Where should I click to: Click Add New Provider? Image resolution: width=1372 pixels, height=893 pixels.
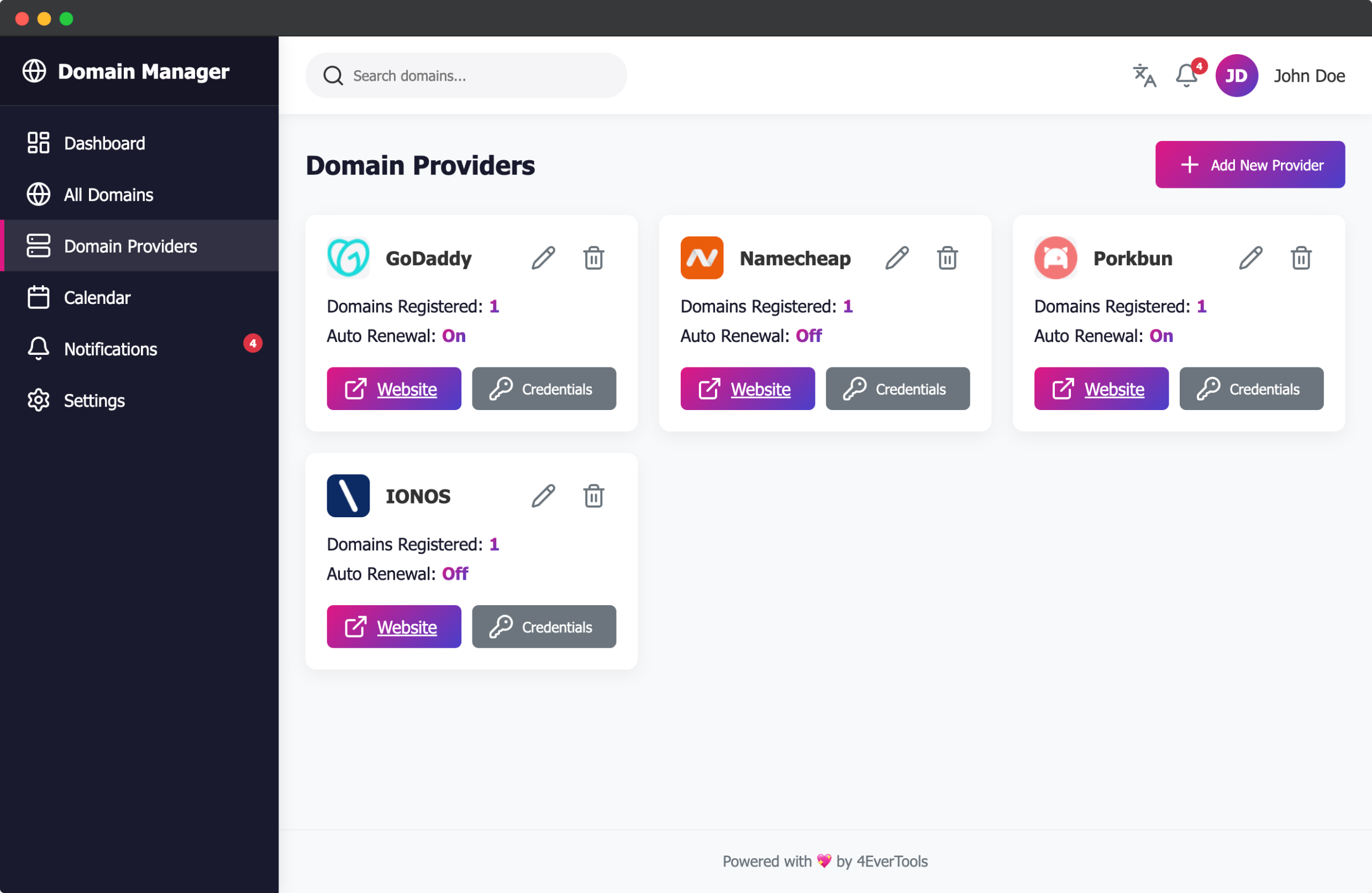[1250, 164]
